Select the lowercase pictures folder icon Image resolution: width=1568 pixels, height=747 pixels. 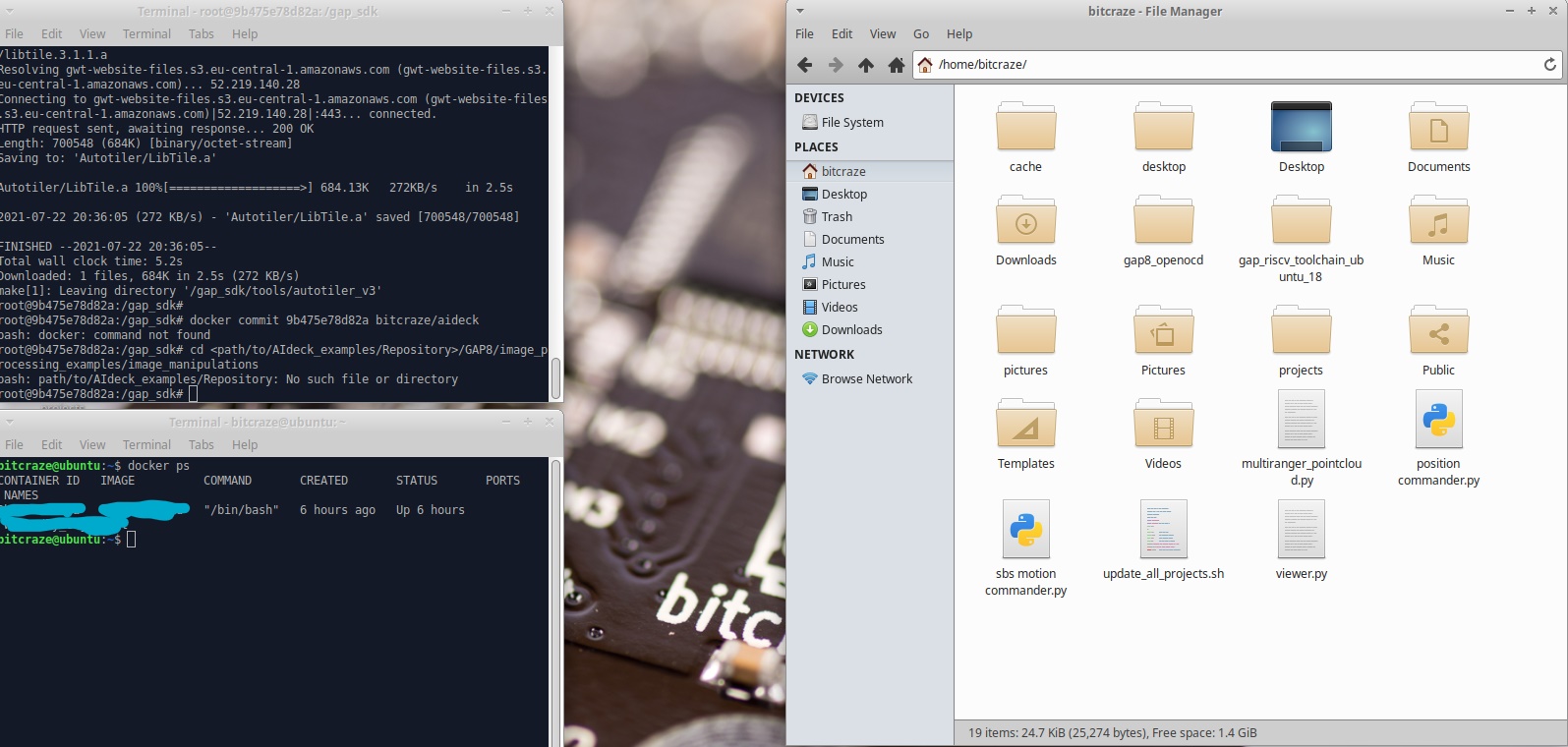click(x=1025, y=330)
